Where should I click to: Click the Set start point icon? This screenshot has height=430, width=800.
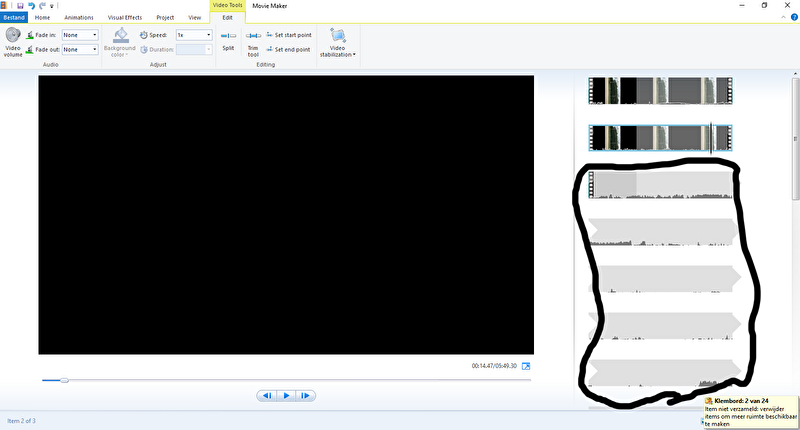268,35
